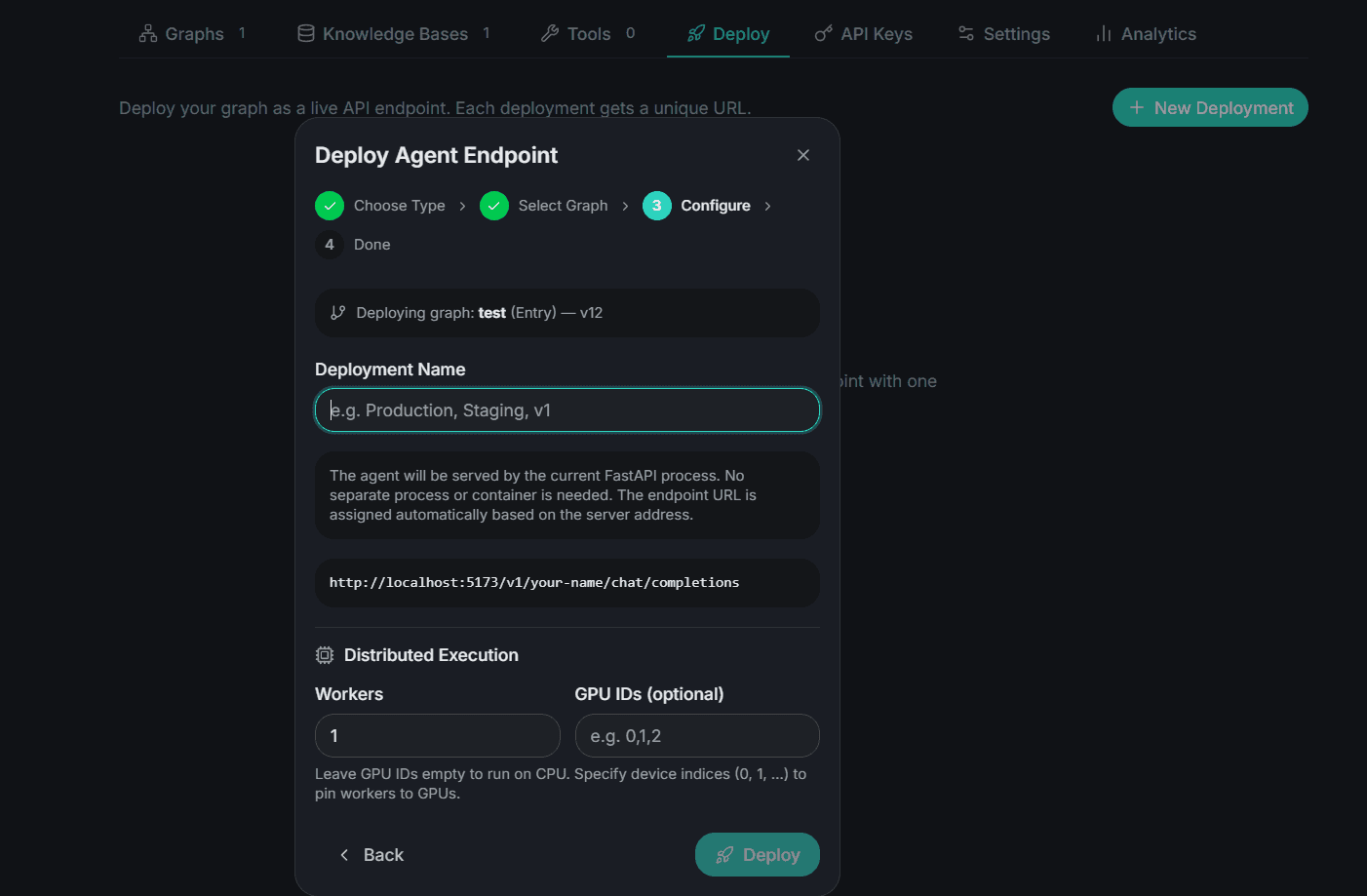Click the wrench icon beside Tools
Image resolution: width=1367 pixels, height=896 pixels.
coord(548,33)
